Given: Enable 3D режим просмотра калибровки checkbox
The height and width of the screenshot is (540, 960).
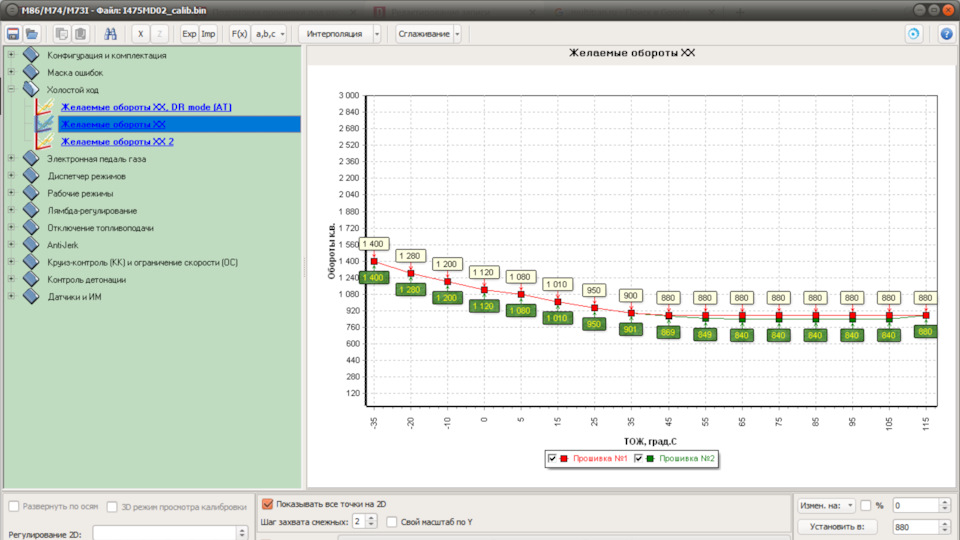Looking at the screenshot, I should click(x=112, y=506).
